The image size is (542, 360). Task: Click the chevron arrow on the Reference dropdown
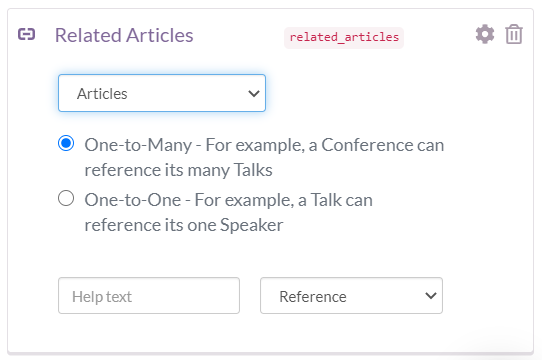(431, 296)
